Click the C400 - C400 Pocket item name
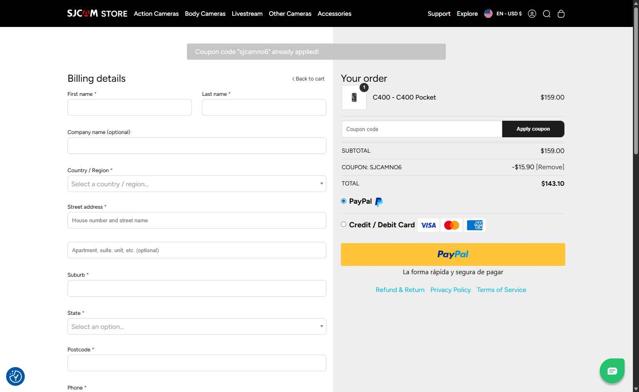 pyautogui.click(x=404, y=97)
